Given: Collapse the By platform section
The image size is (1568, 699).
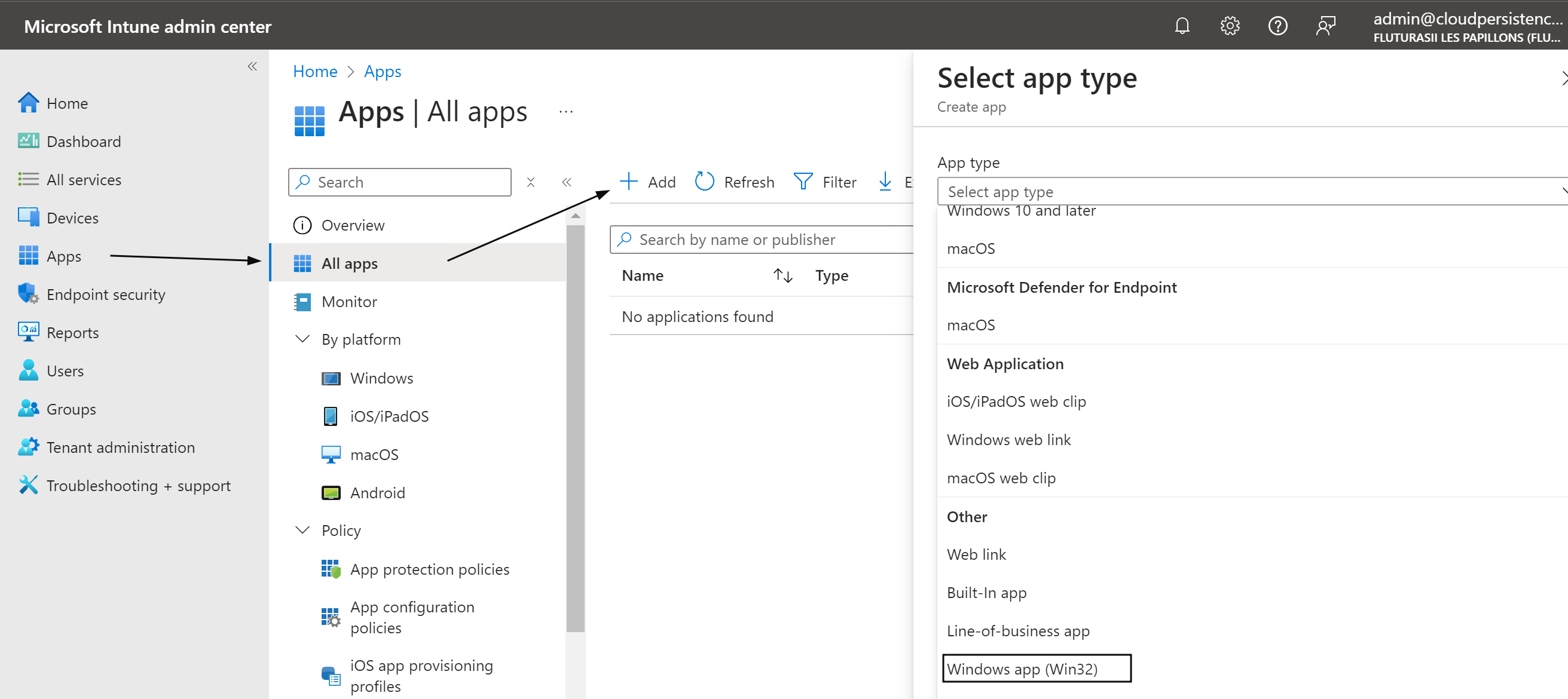Looking at the screenshot, I should 302,339.
